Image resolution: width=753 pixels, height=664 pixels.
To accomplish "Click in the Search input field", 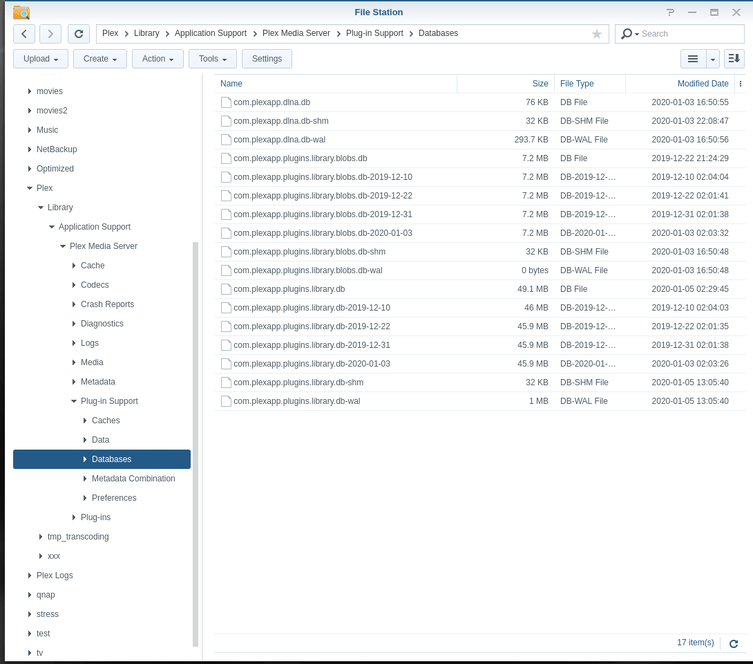I will click(x=691, y=34).
